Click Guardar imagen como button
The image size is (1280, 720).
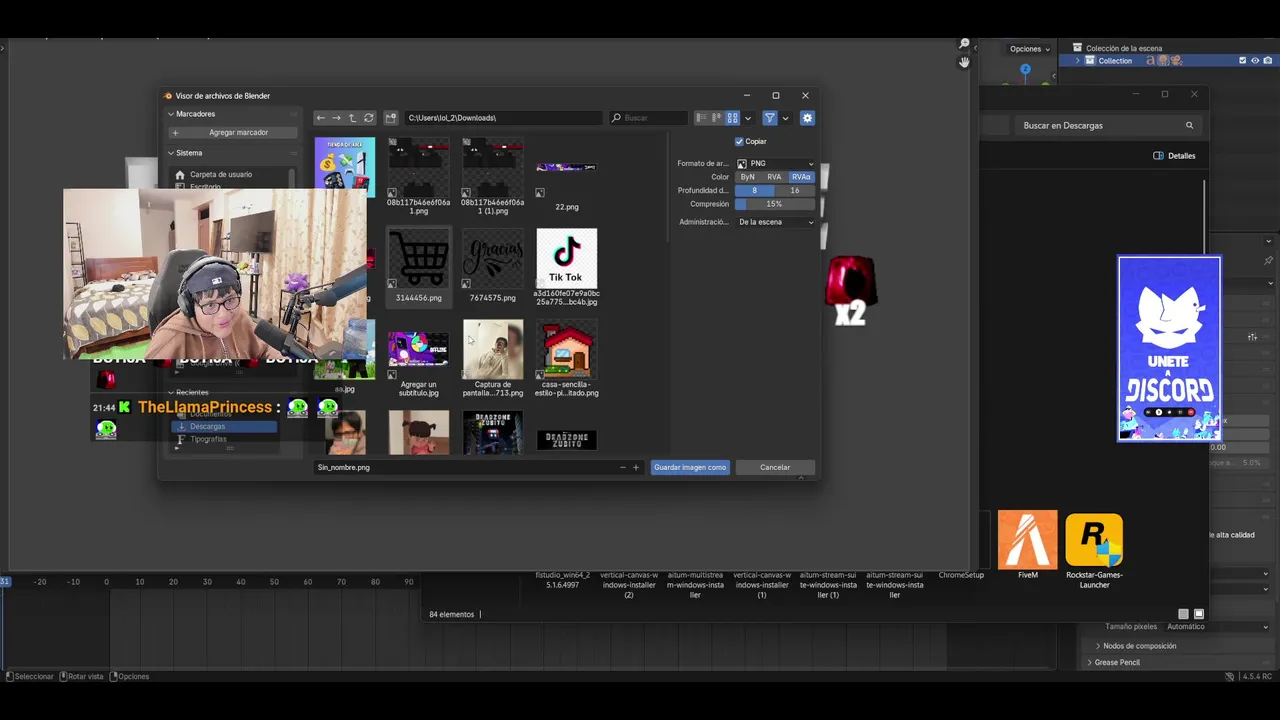(x=690, y=467)
